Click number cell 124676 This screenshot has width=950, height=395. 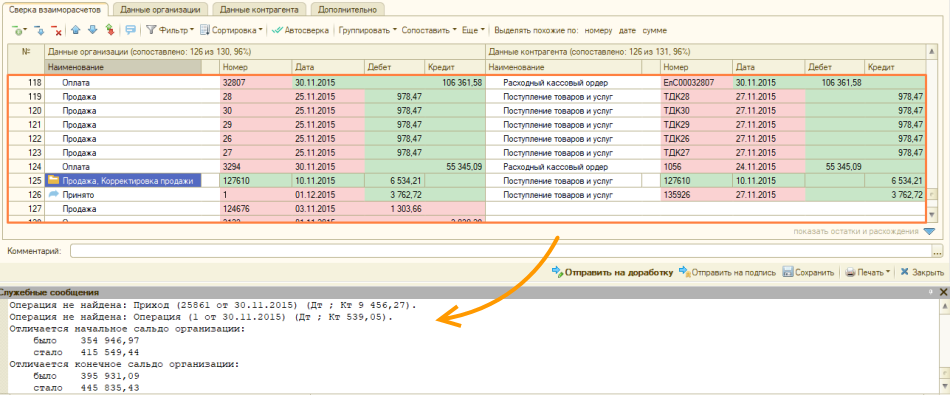[x=256, y=208]
